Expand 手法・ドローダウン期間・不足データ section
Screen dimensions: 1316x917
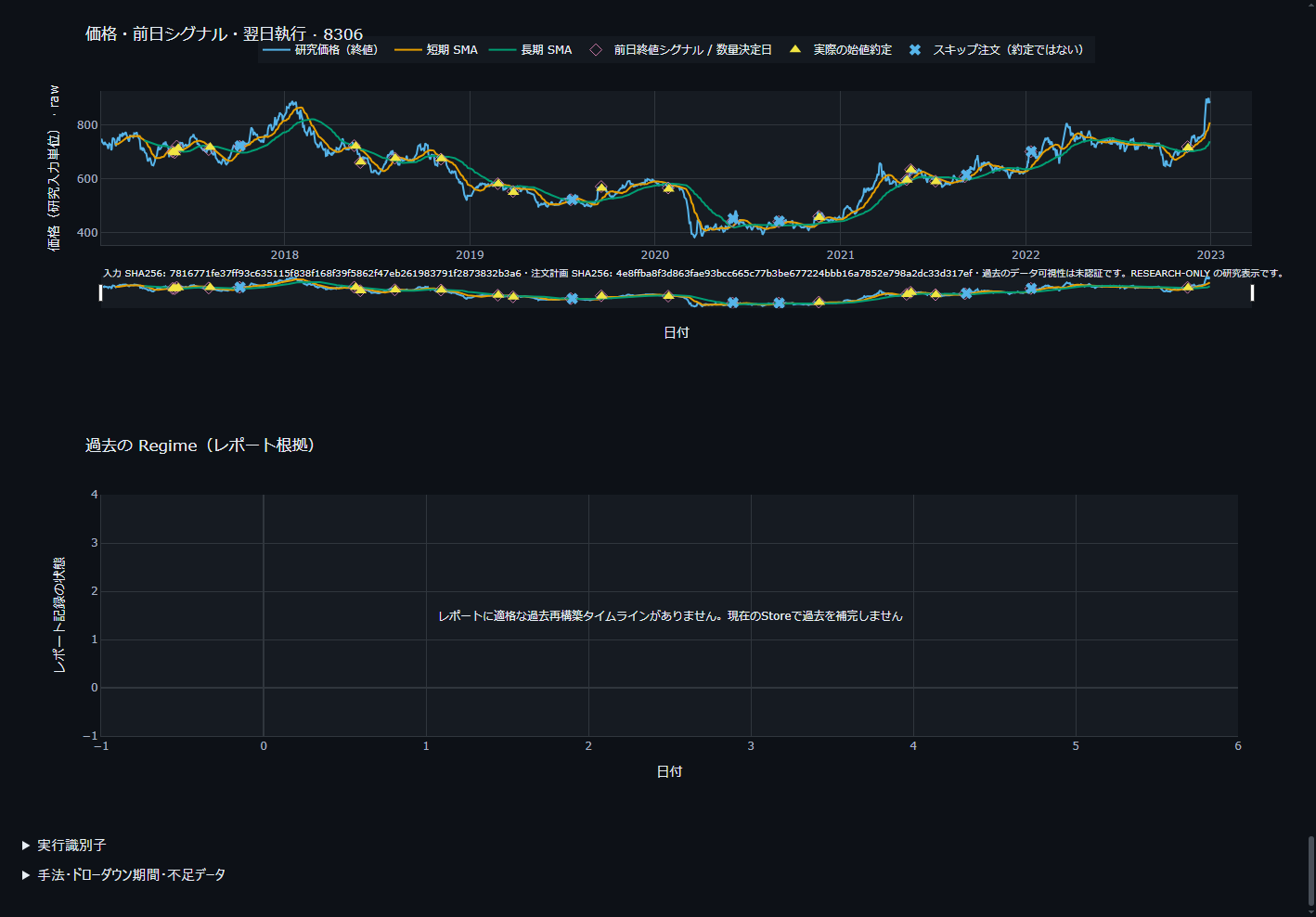click(123, 875)
